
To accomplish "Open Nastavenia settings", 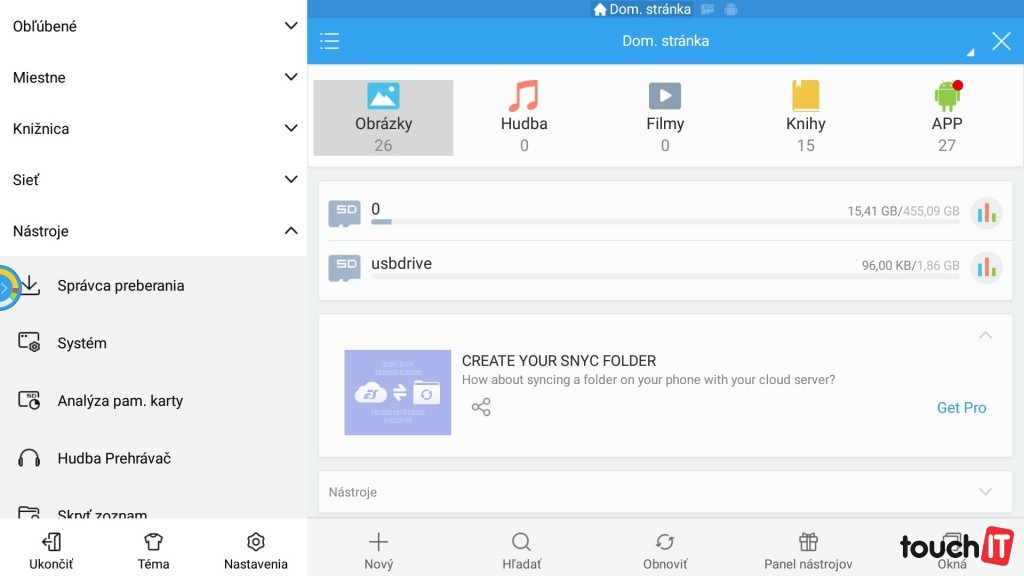I will tap(255, 550).
